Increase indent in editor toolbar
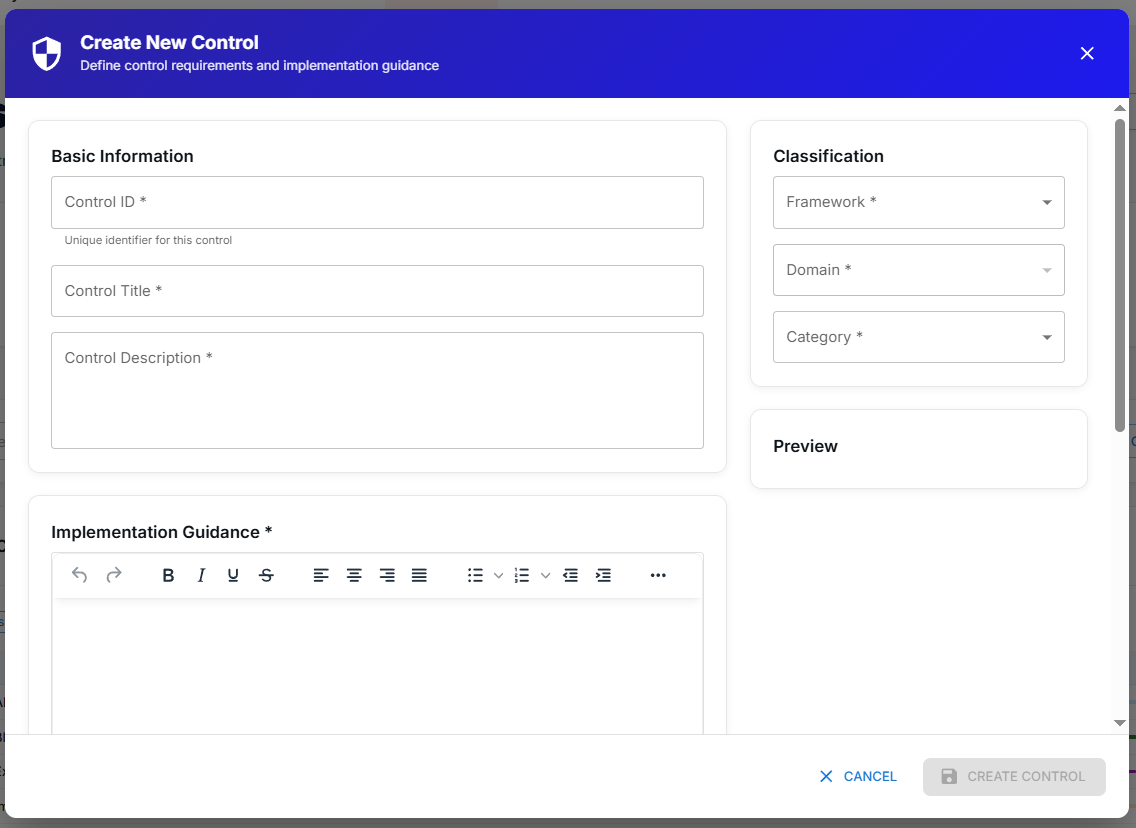 tap(603, 575)
